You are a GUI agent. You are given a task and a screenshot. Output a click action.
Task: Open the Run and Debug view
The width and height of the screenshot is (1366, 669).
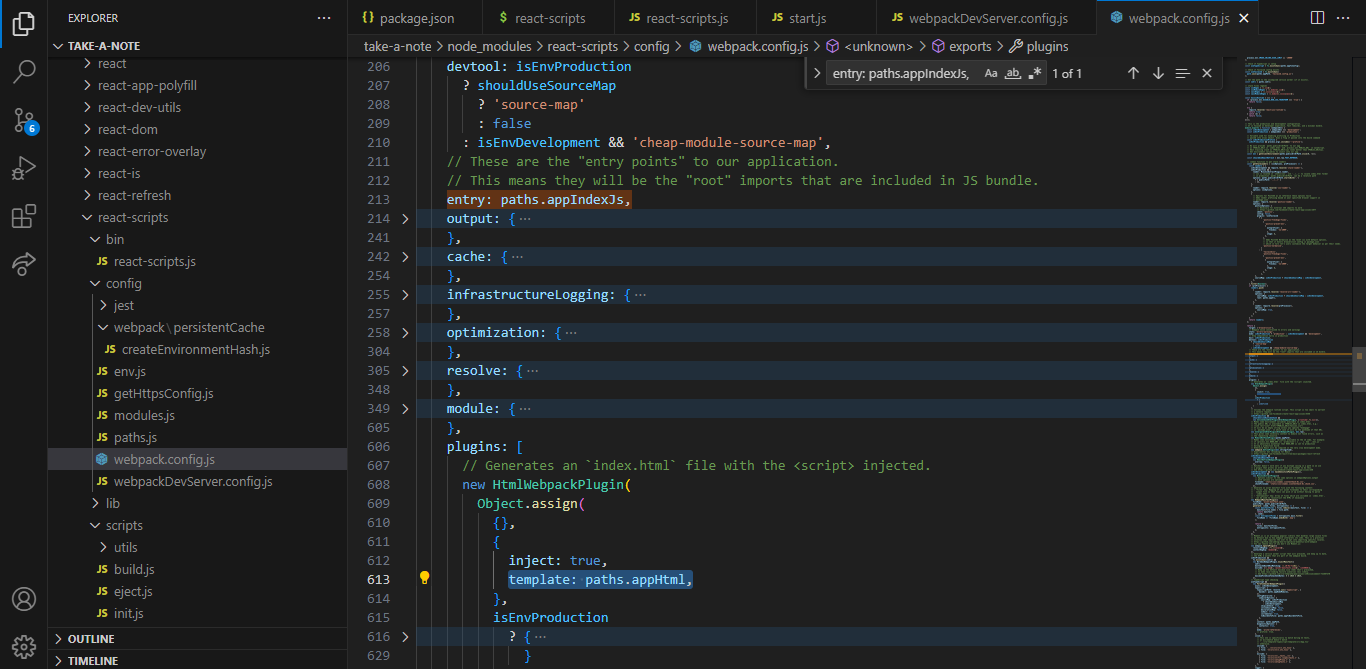point(24,168)
